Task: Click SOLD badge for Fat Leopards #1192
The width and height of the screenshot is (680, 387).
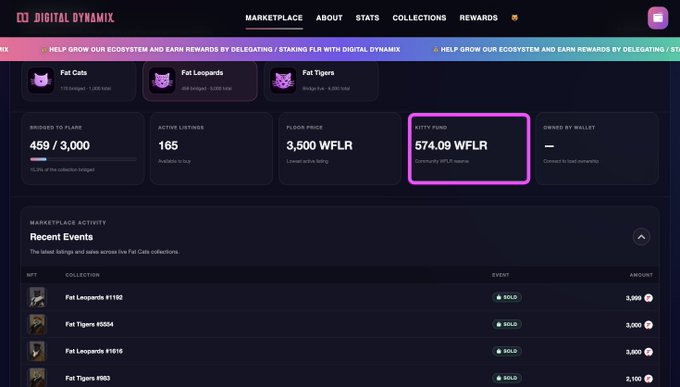Action: pos(507,297)
